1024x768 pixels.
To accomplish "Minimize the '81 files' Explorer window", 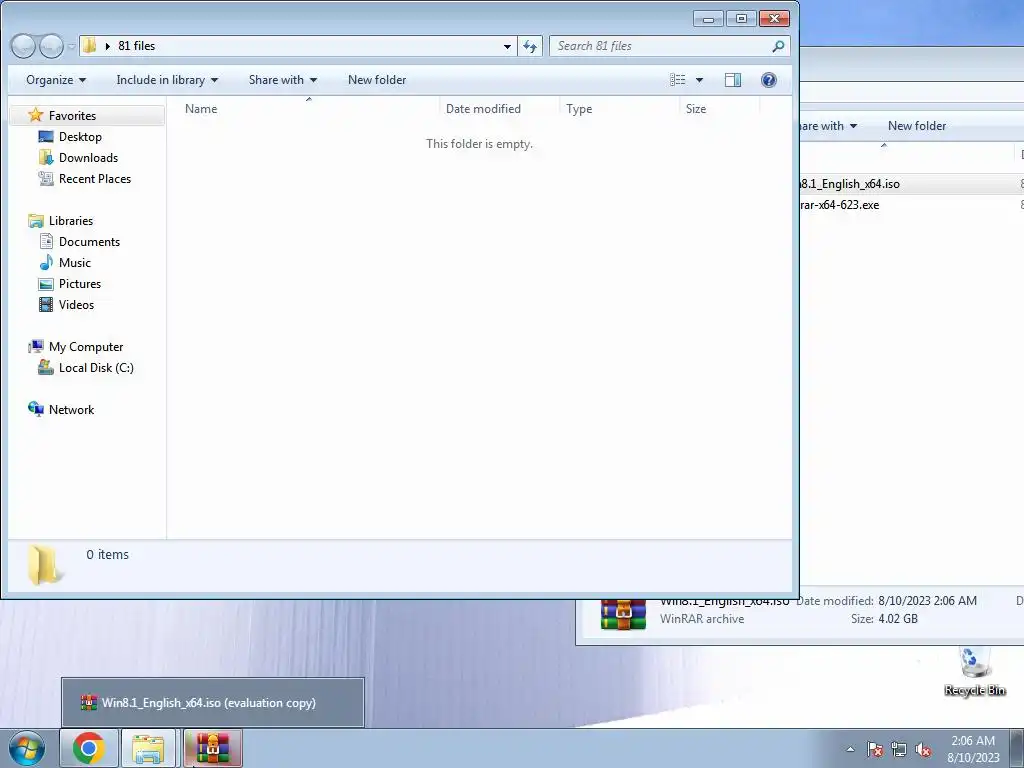I will [x=708, y=19].
